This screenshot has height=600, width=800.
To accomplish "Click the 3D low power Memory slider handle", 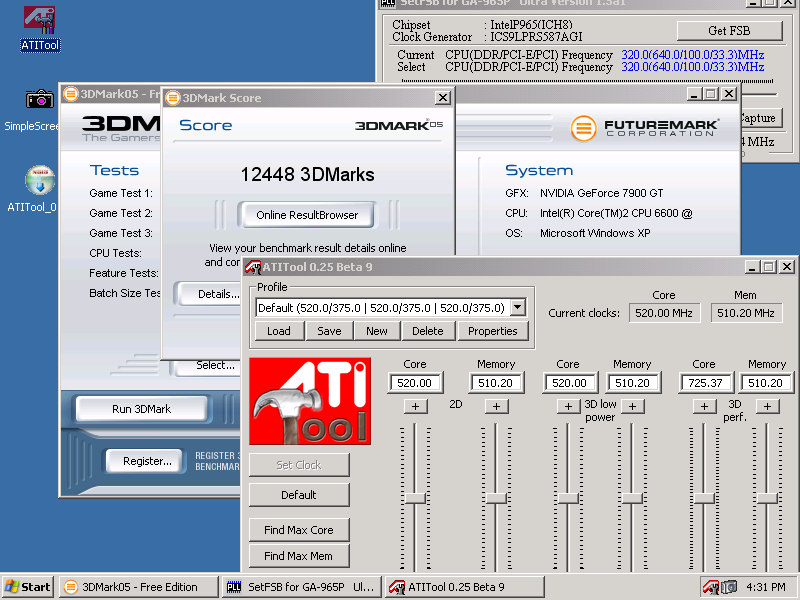I will pos(632,498).
